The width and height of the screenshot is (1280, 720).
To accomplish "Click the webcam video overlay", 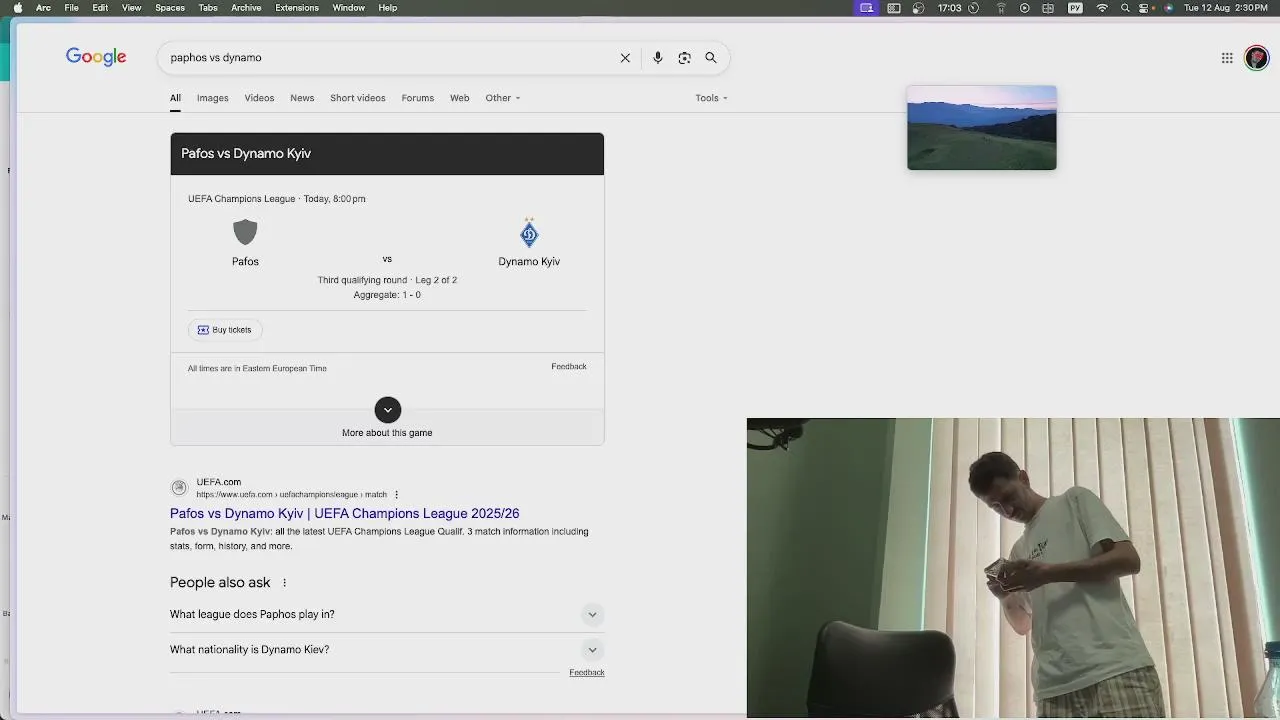I will [1013, 568].
